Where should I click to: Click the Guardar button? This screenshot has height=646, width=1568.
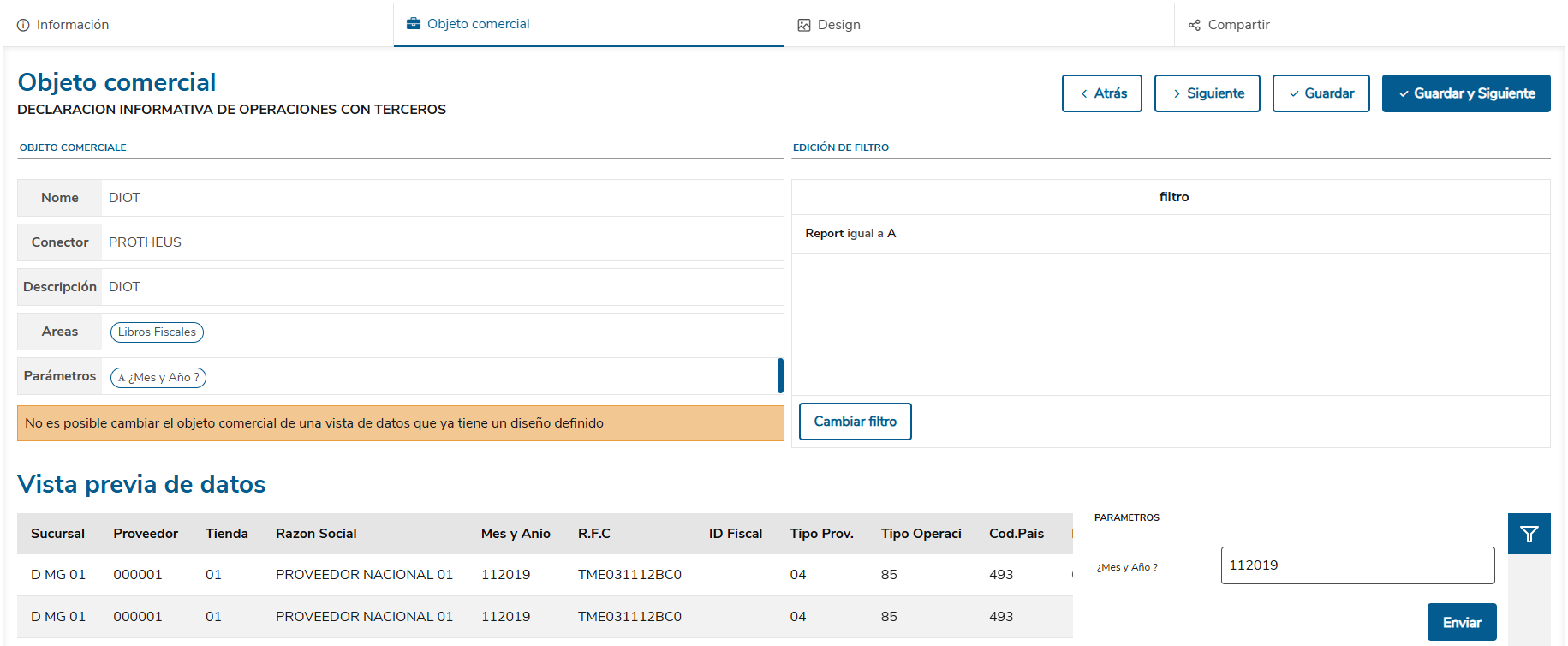pos(1321,93)
